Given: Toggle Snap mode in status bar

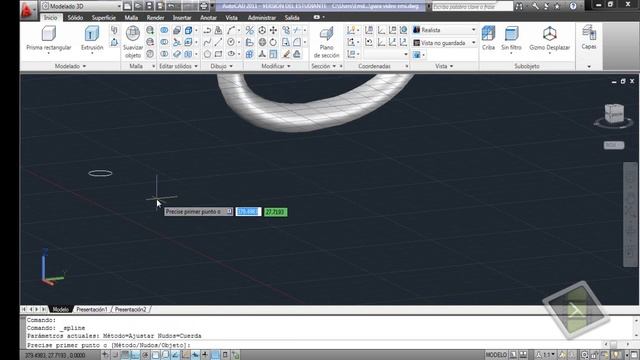Looking at the screenshot, I should click(x=116, y=355).
